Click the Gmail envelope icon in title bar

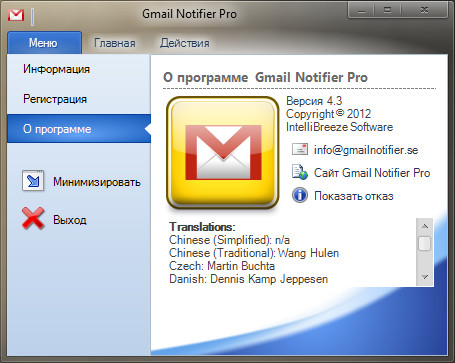(x=16, y=15)
